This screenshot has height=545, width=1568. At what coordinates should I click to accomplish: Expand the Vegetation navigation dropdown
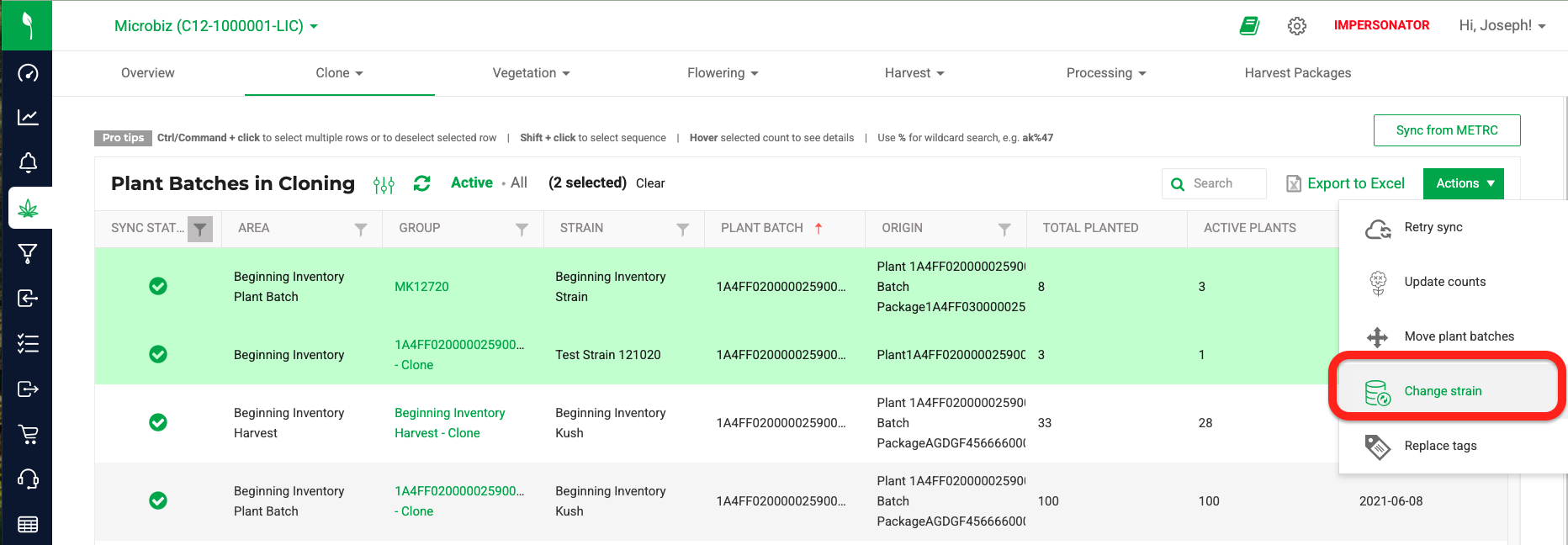coord(531,73)
